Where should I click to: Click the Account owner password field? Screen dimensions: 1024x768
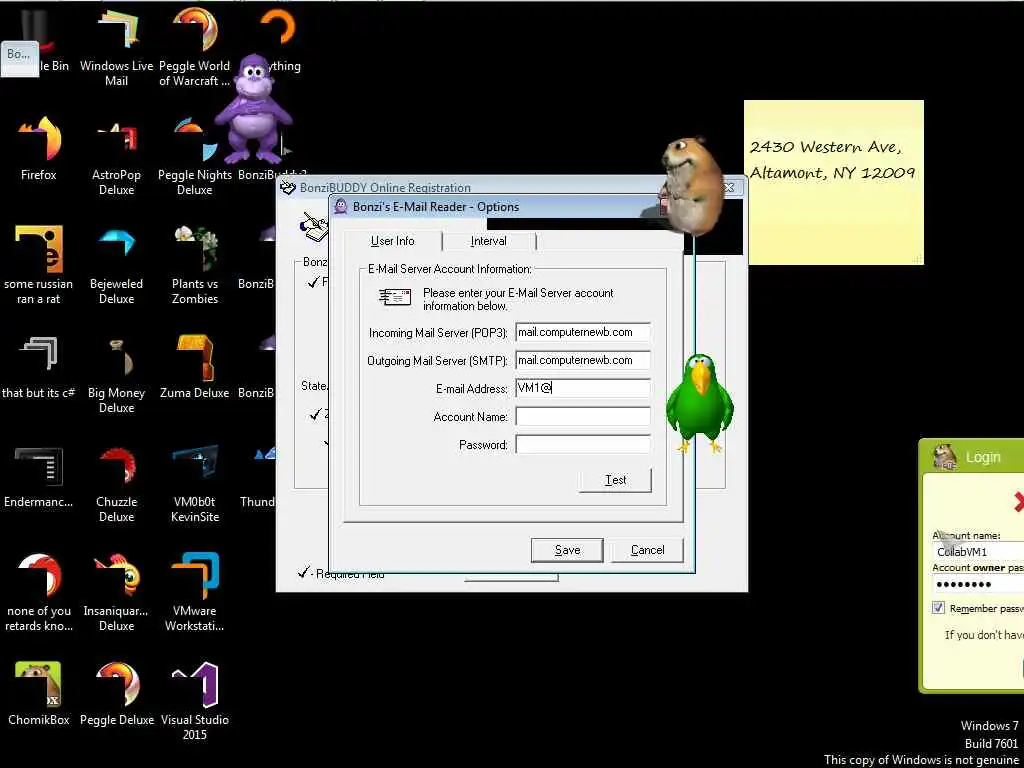click(978, 584)
